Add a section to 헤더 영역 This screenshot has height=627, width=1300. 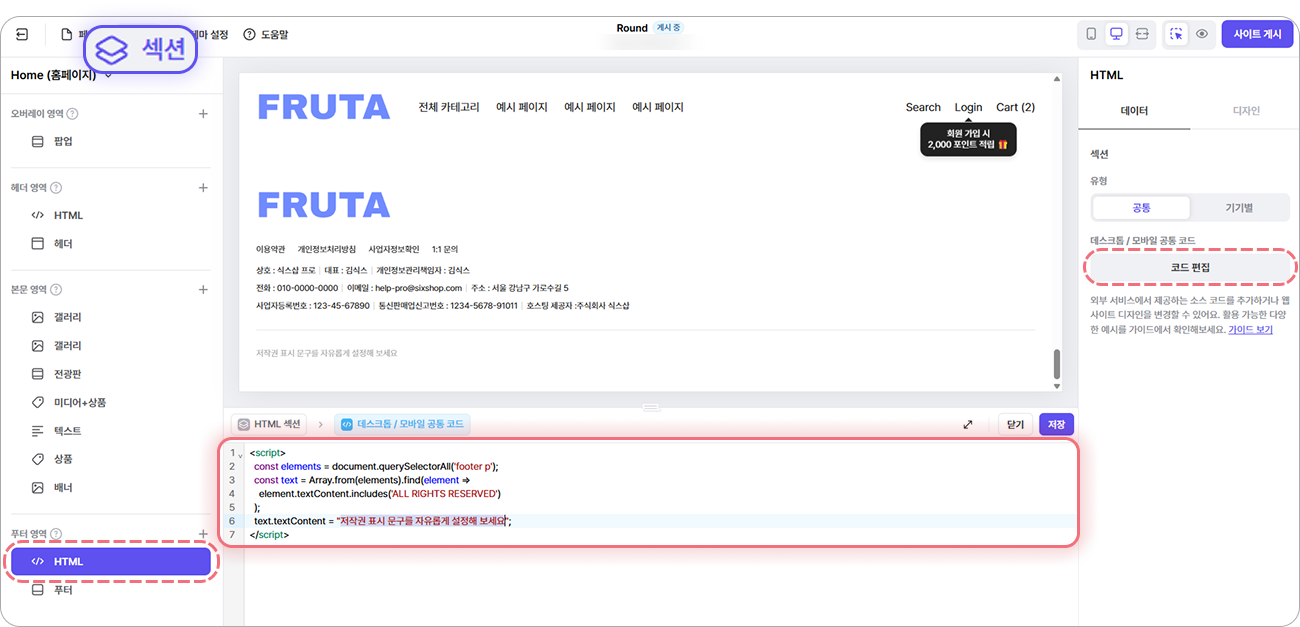pos(203,188)
